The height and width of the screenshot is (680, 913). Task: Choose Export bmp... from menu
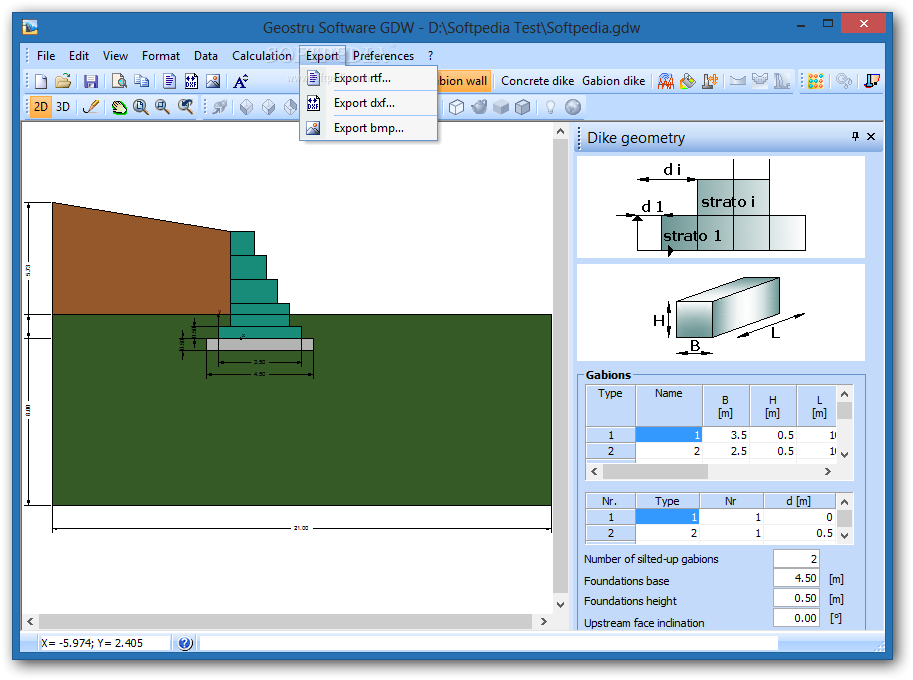[x=369, y=128]
